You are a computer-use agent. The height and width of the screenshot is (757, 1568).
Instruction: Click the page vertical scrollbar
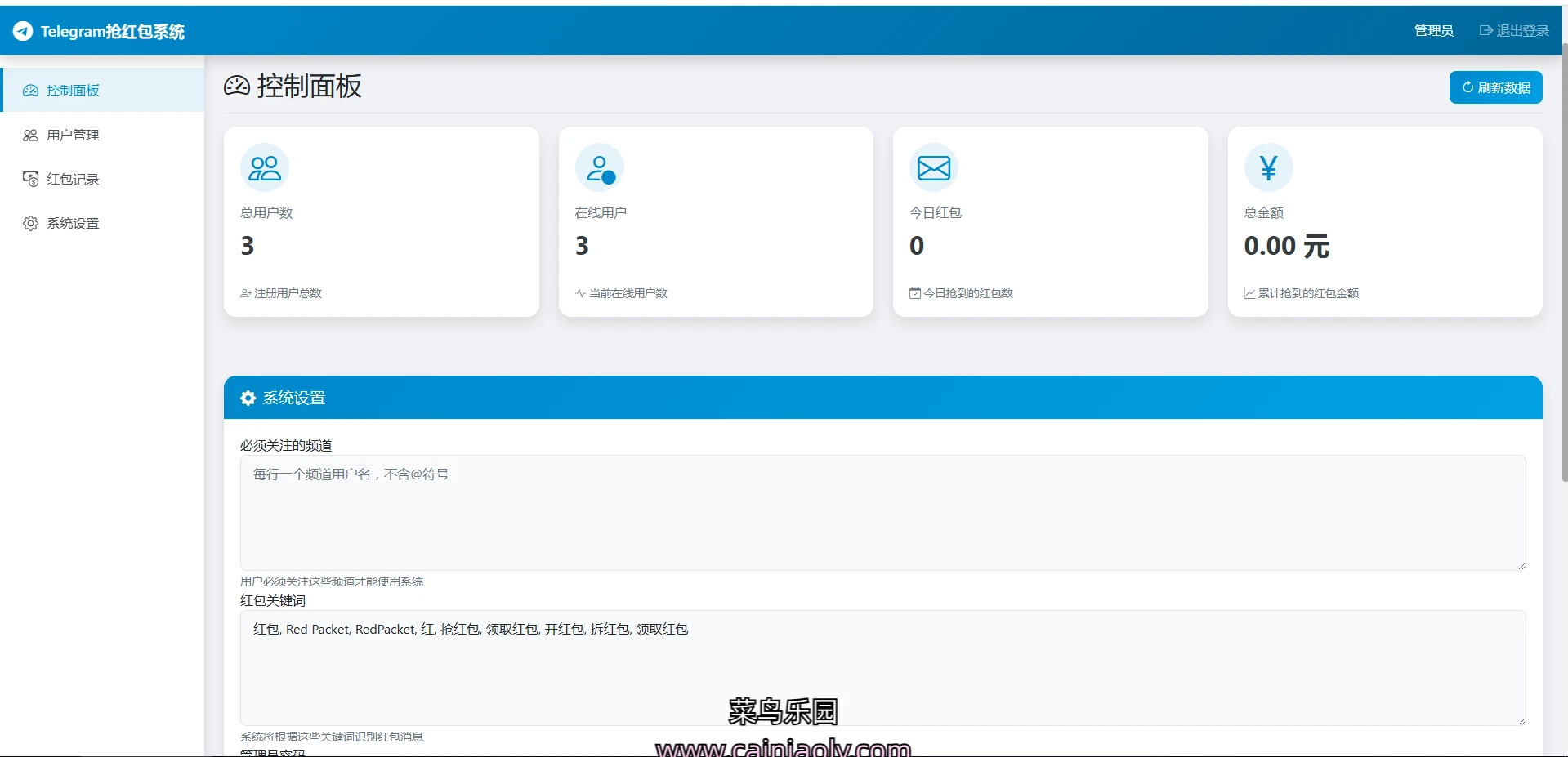click(x=1564, y=261)
